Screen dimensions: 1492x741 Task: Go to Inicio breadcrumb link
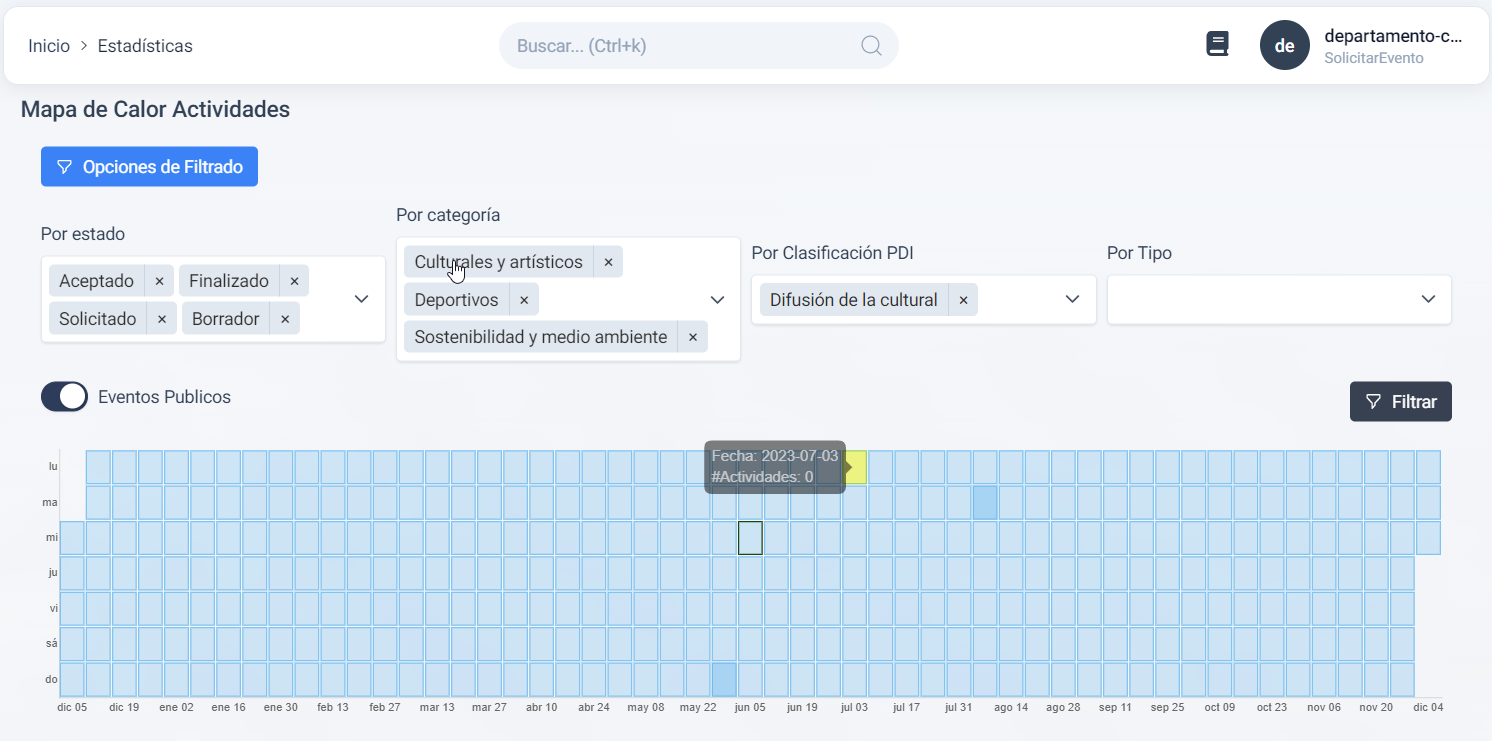click(49, 46)
